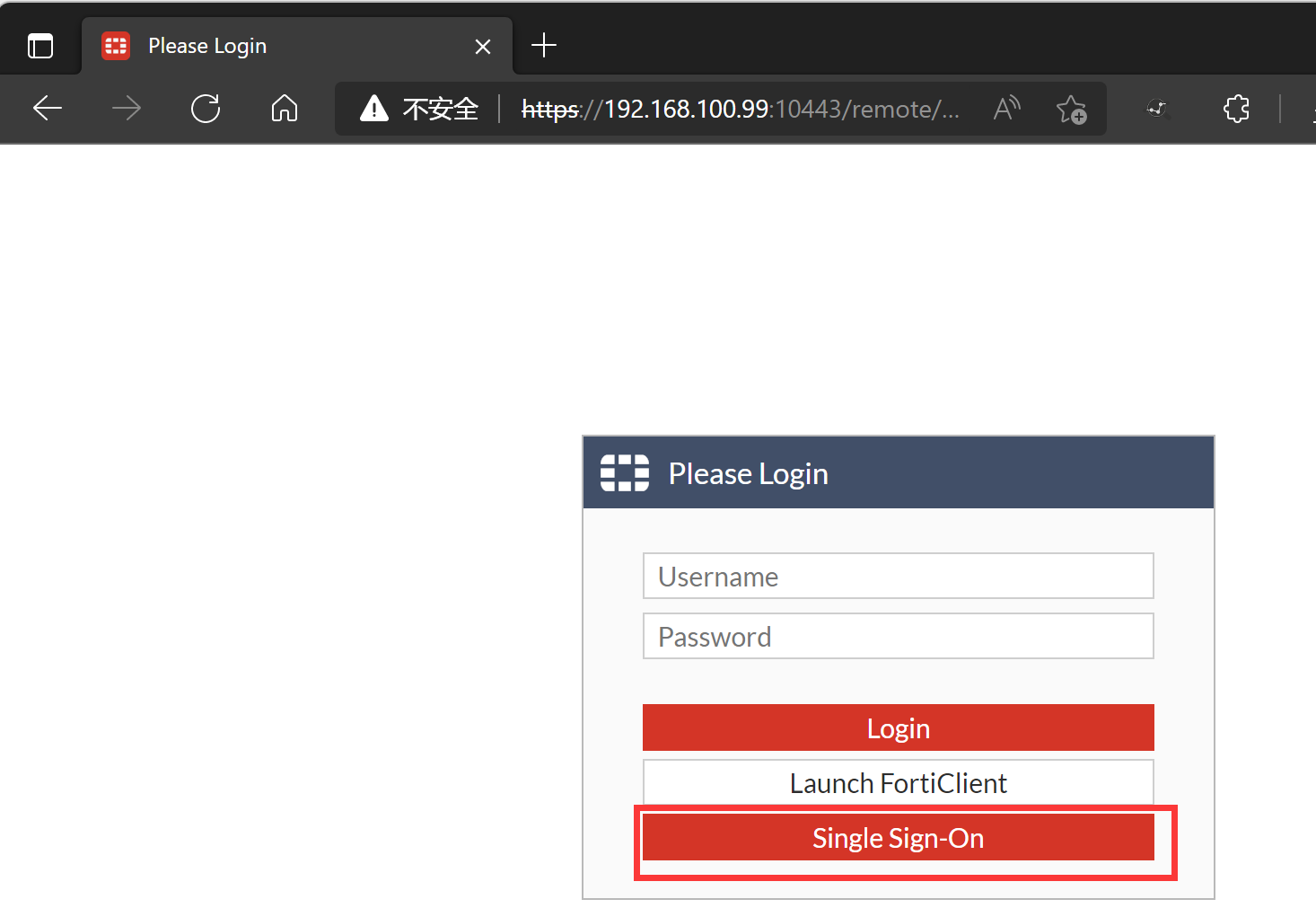The image size is (1316, 908).
Task: Open the browser home page icon
Action: click(285, 109)
